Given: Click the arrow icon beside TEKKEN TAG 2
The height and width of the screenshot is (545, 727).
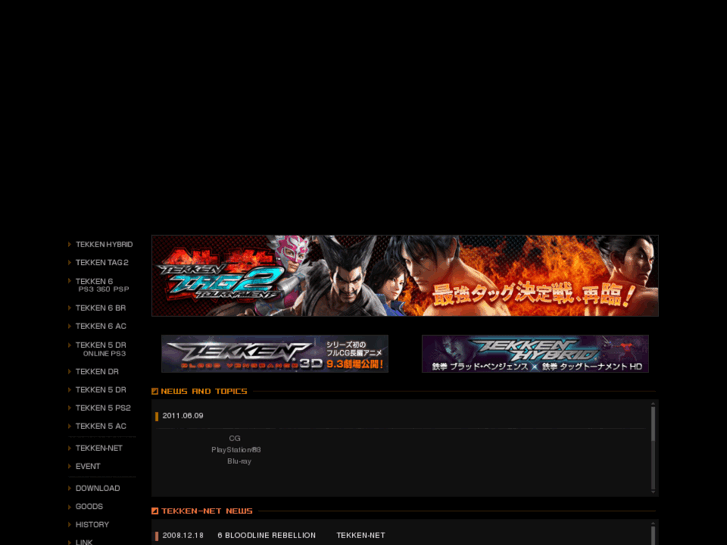Looking at the screenshot, I should 70,263.
